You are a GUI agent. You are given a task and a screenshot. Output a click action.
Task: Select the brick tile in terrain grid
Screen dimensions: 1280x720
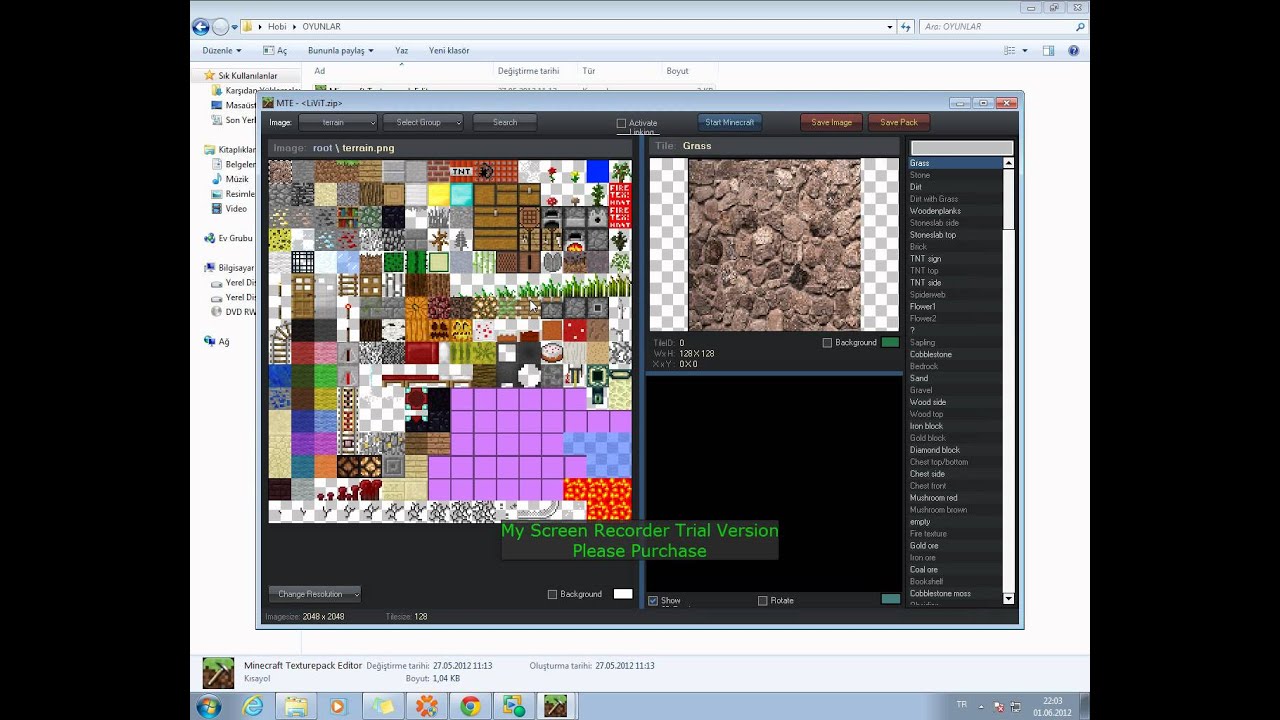pyautogui.click(x=439, y=171)
